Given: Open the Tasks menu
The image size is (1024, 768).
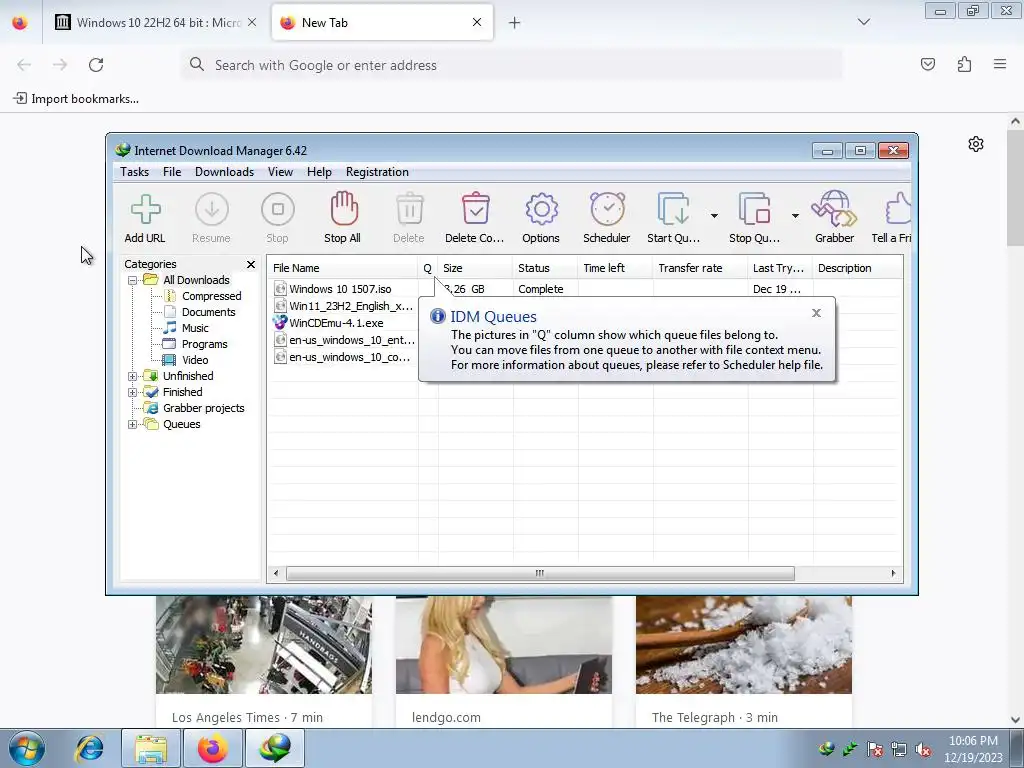Looking at the screenshot, I should [135, 172].
